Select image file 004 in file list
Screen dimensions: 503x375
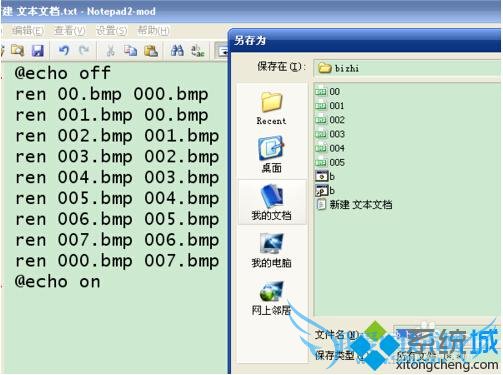330,148
